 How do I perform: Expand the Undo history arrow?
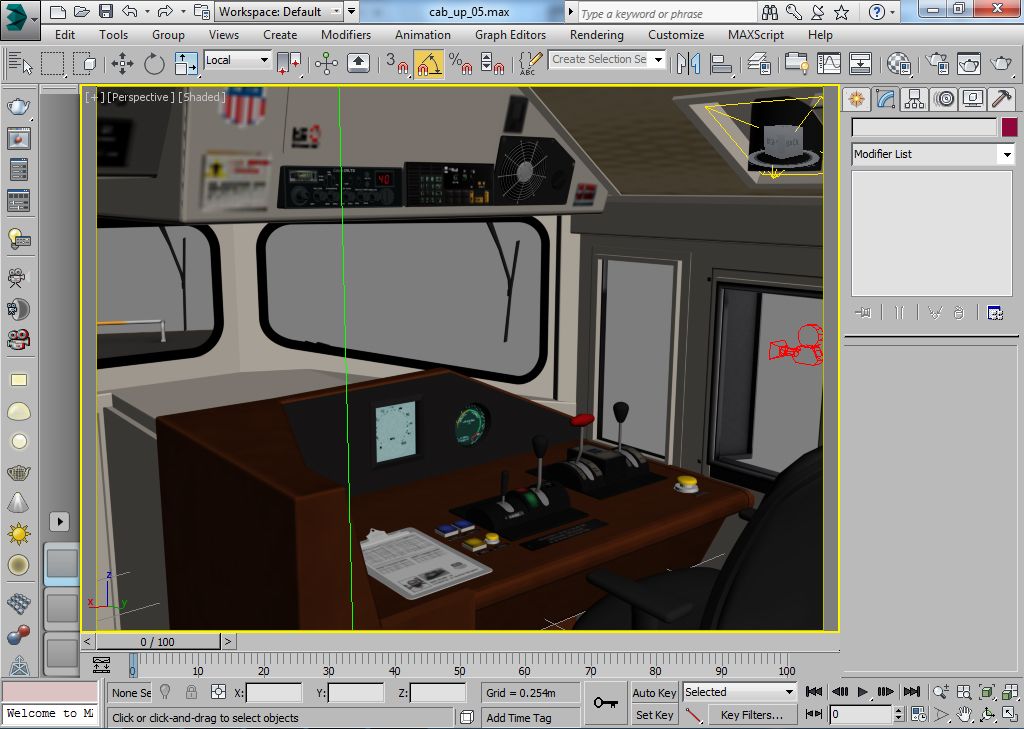click(x=146, y=12)
